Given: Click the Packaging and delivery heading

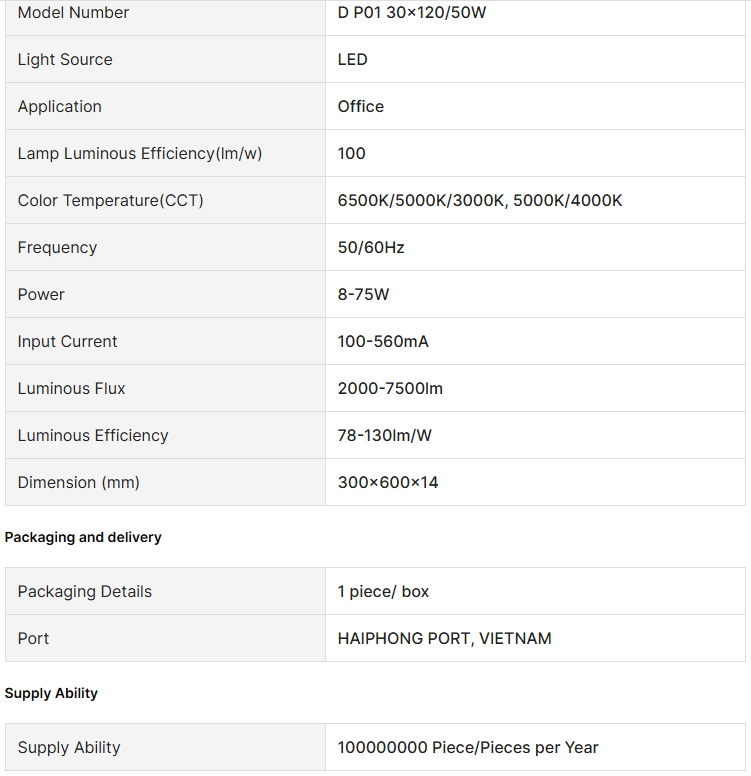Looking at the screenshot, I should pos(83,537).
